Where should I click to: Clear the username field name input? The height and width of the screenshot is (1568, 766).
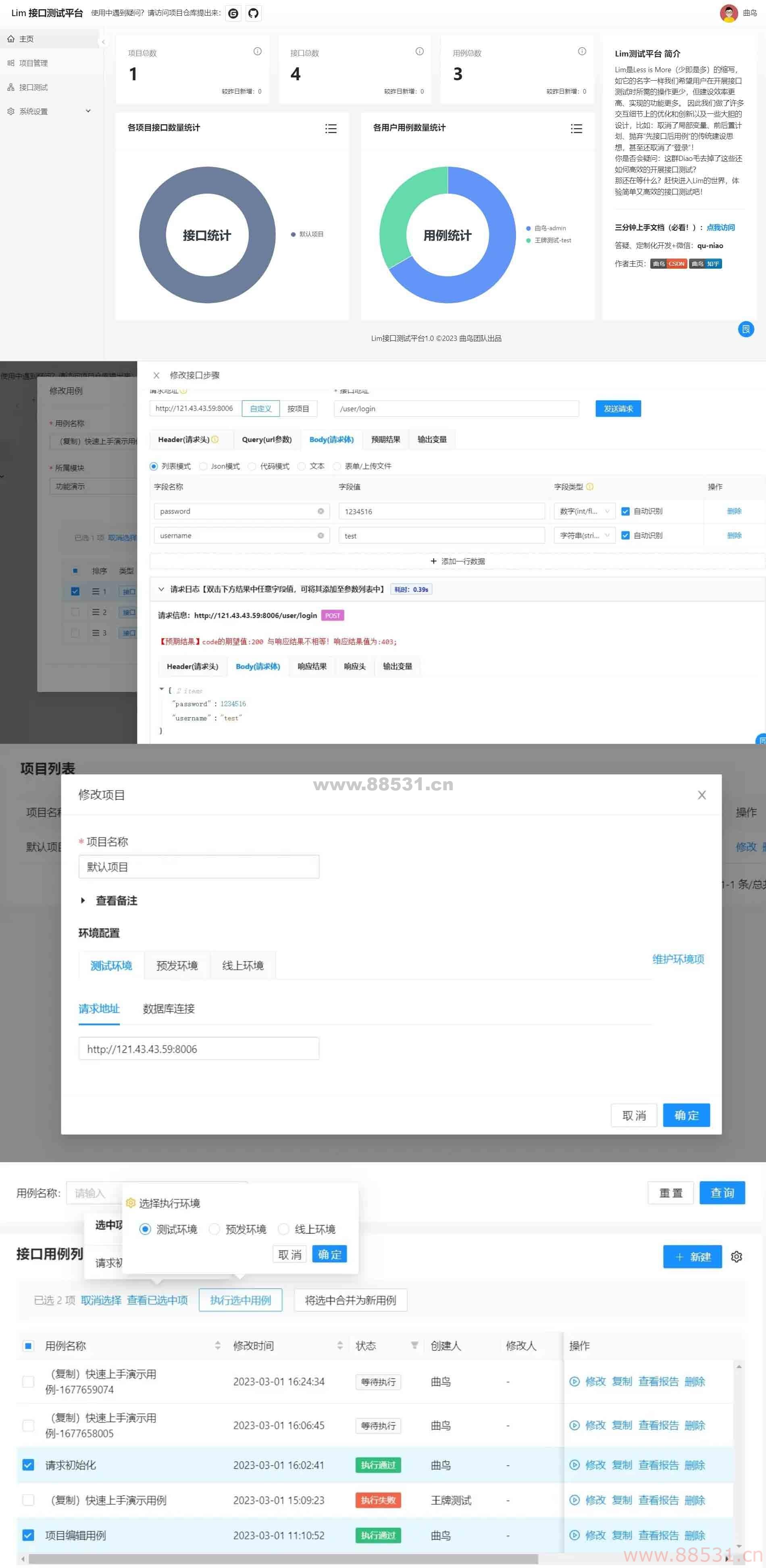321,536
